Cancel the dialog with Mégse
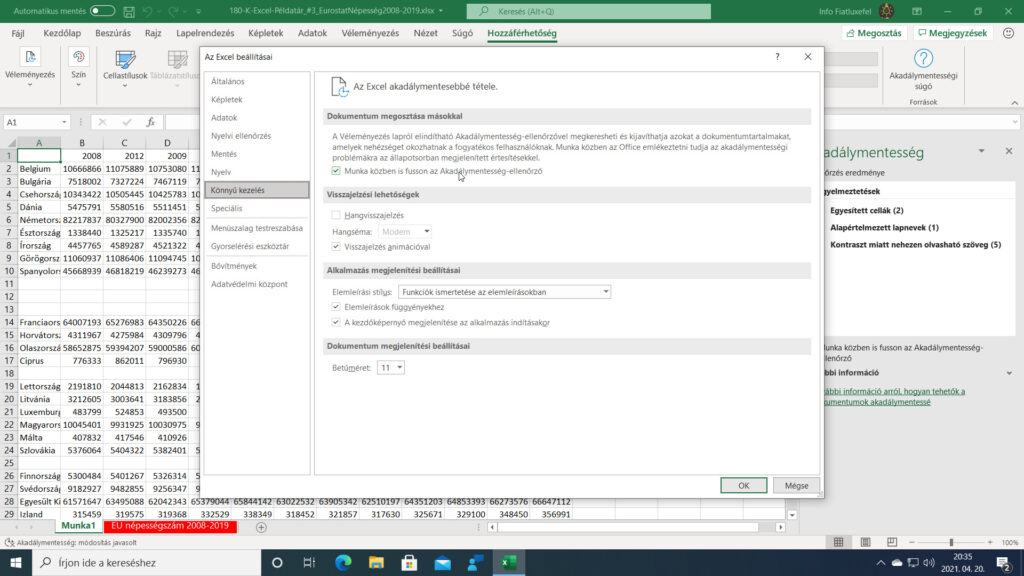The image size is (1024, 576). (x=796, y=485)
